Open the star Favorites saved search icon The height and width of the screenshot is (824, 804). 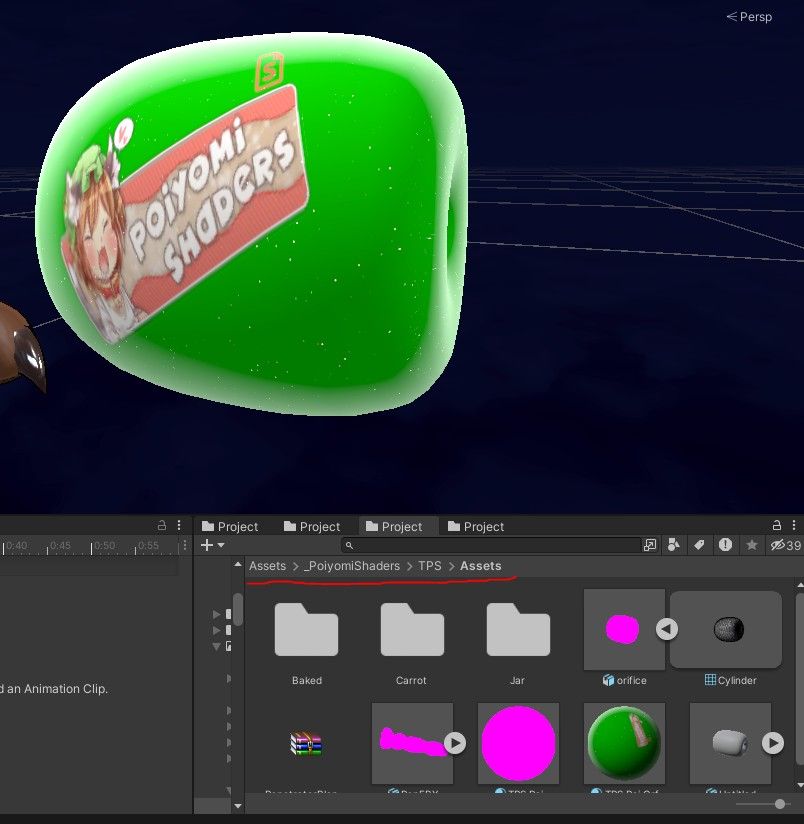(752, 545)
